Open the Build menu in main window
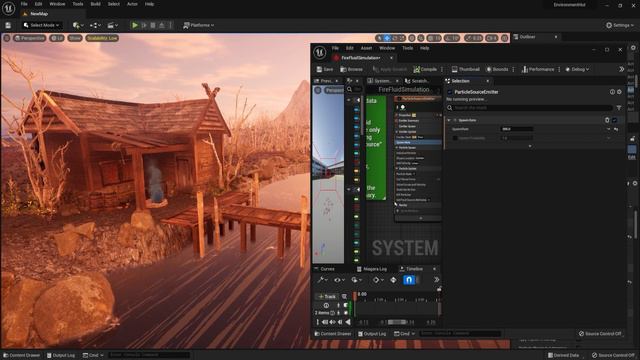 coord(96,4)
